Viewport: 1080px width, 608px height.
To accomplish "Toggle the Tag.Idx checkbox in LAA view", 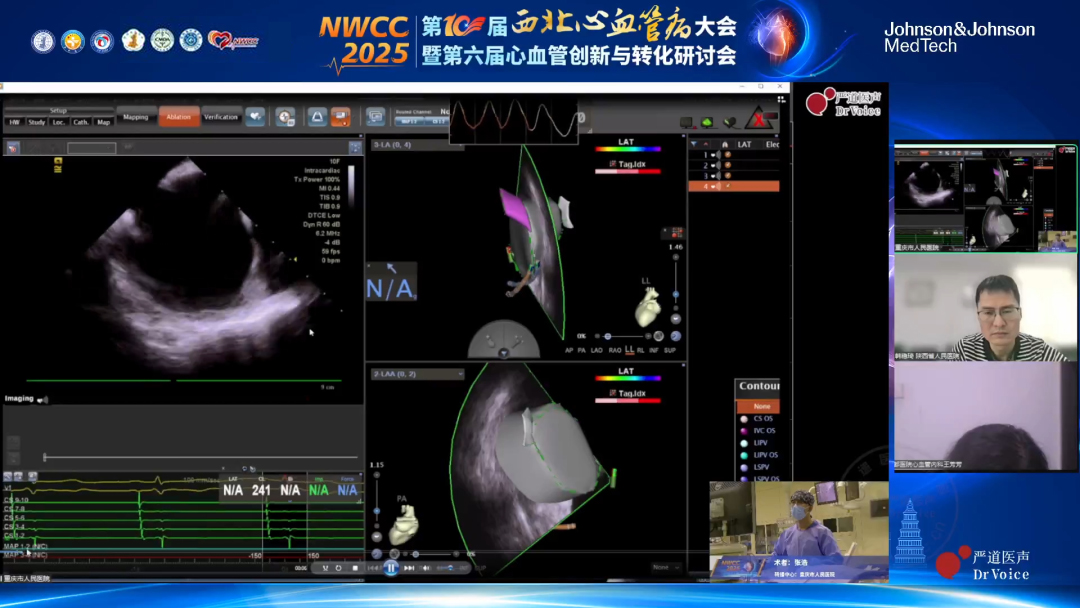I will click(612, 393).
